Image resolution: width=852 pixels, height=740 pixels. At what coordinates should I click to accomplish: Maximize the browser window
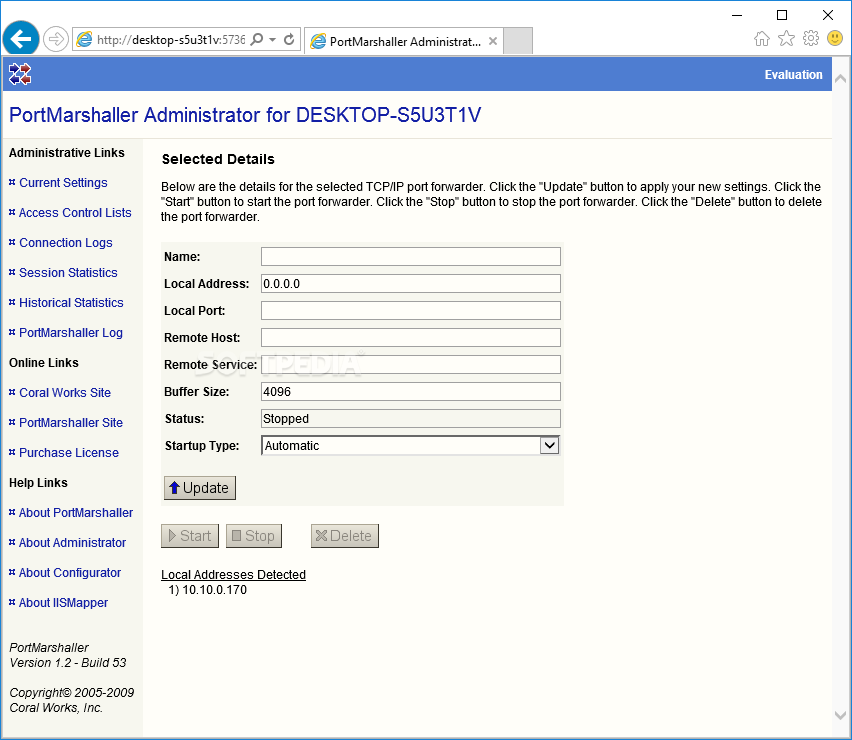782,15
